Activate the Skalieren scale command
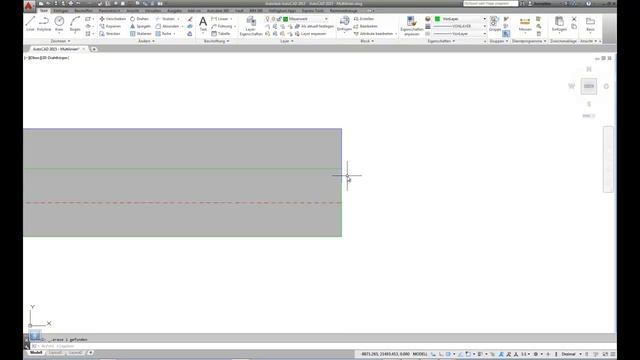640x360 pixels. [x=141, y=33]
